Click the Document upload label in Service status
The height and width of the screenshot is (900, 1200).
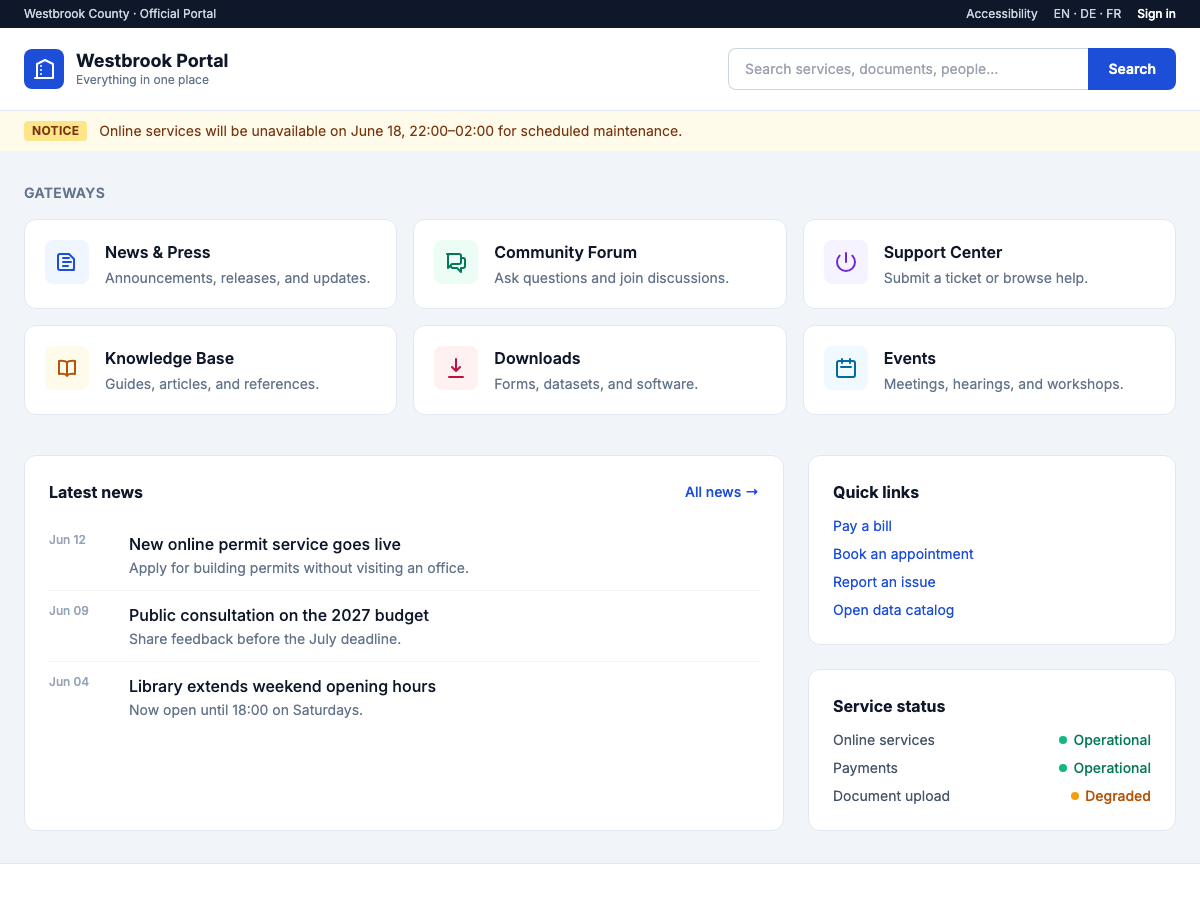point(891,796)
